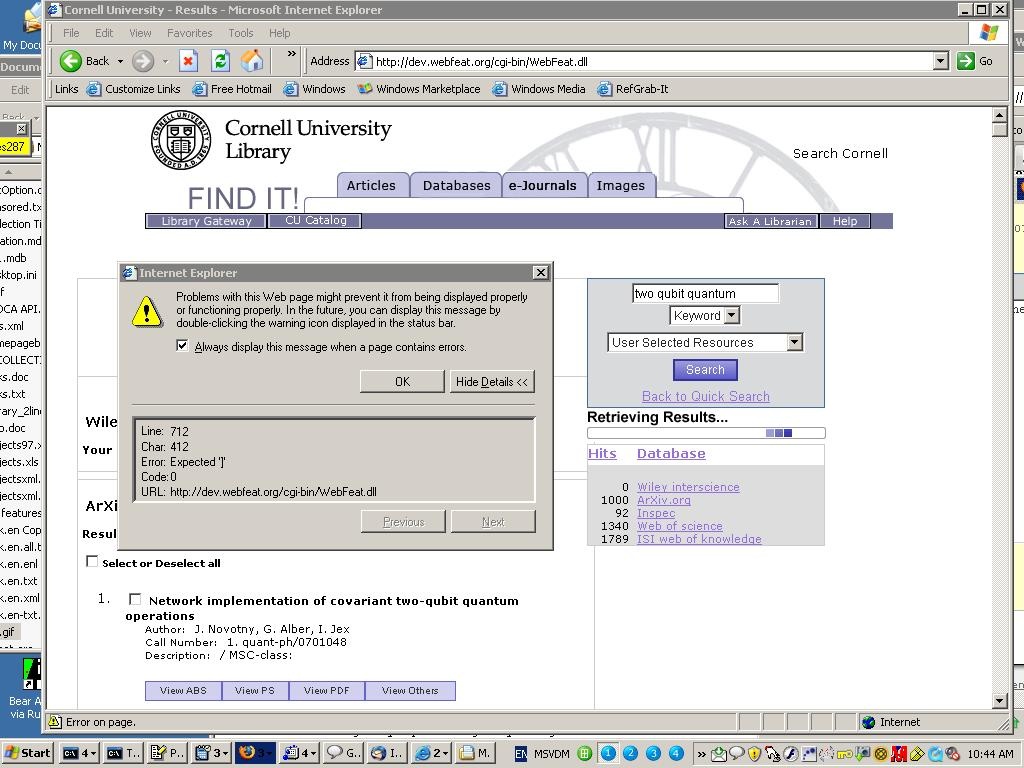Viewport: 1024px width, 768px height.
Task: Open the Favorites menu
Action: pos(189,33)
